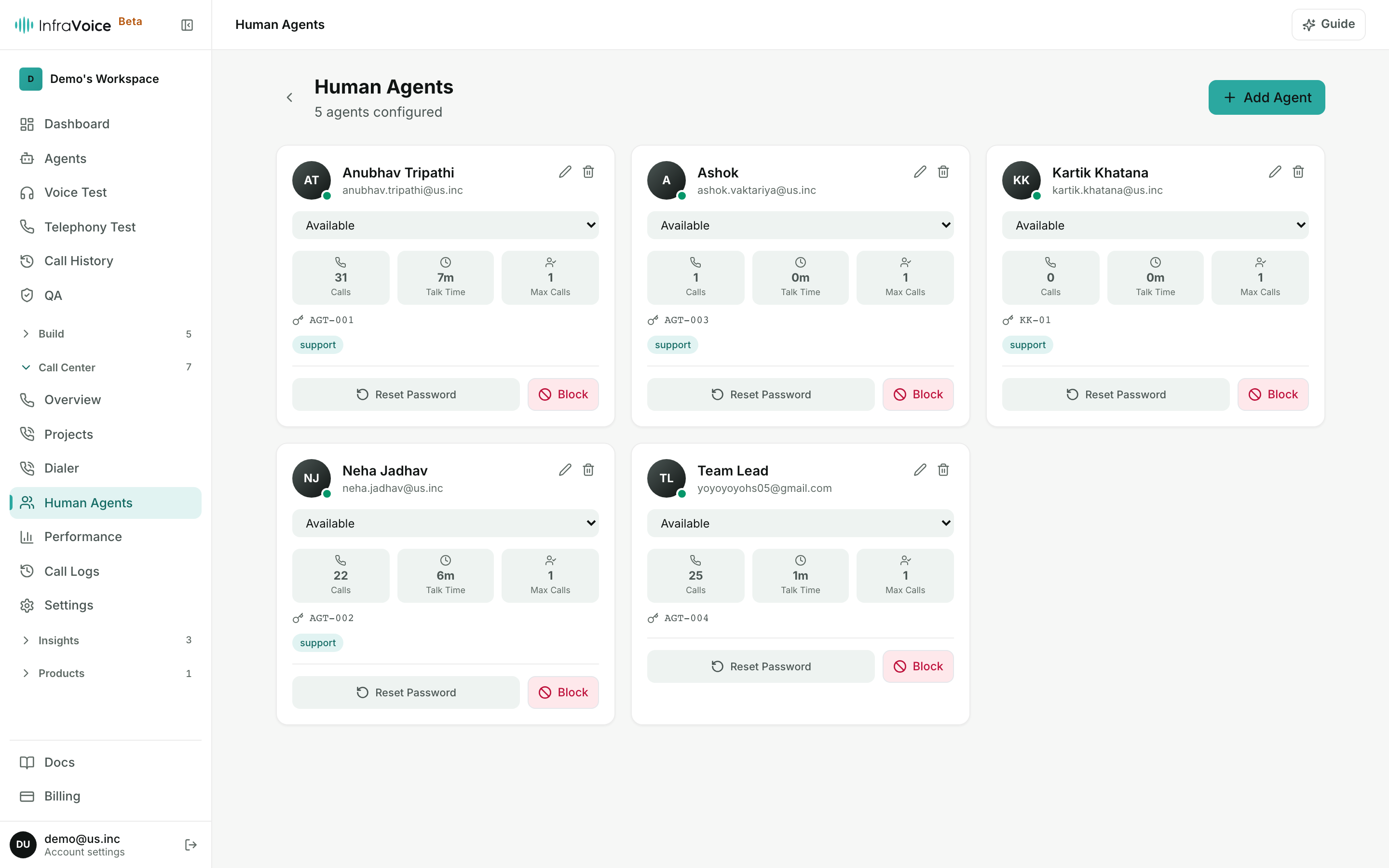
Task: Block Ashok agent
Action: point(918,394)
